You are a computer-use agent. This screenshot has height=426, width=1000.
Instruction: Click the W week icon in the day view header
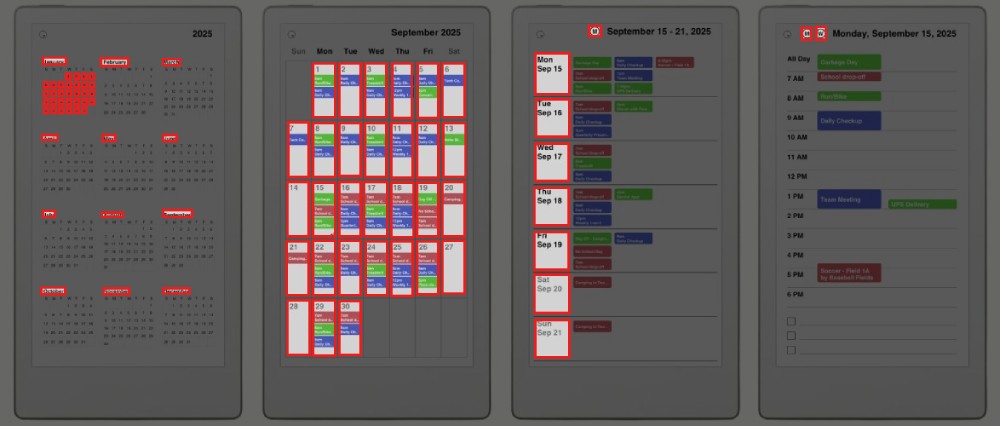point(821,34)
